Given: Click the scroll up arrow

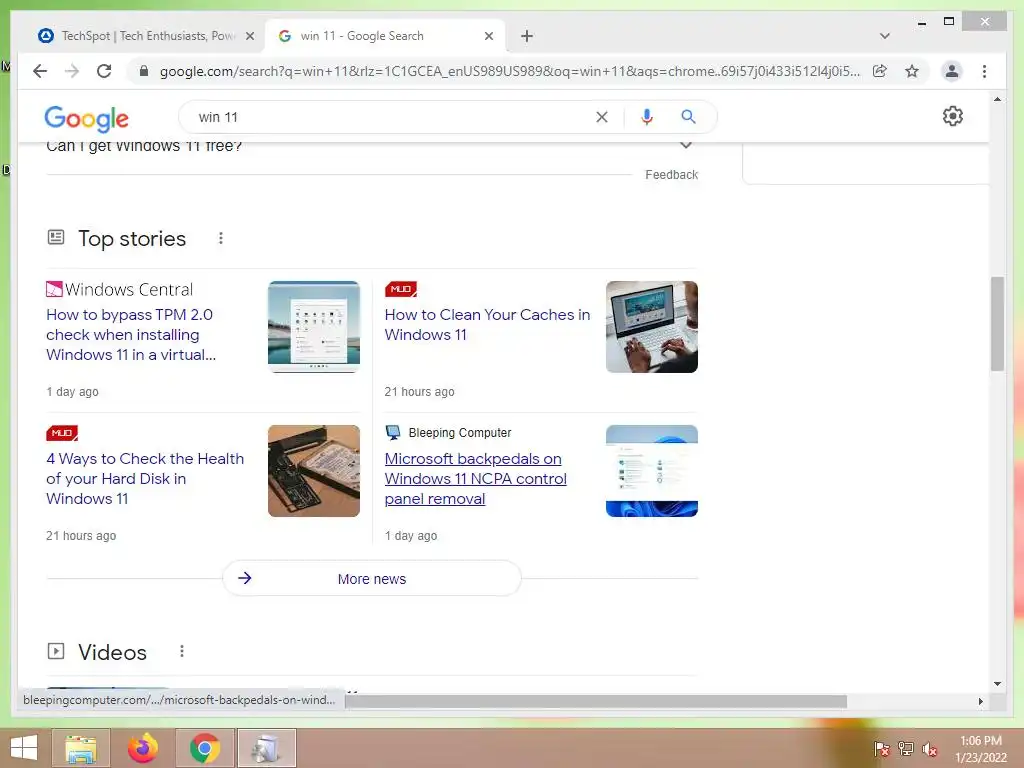Looking at the screenshot, I should 997,99.
